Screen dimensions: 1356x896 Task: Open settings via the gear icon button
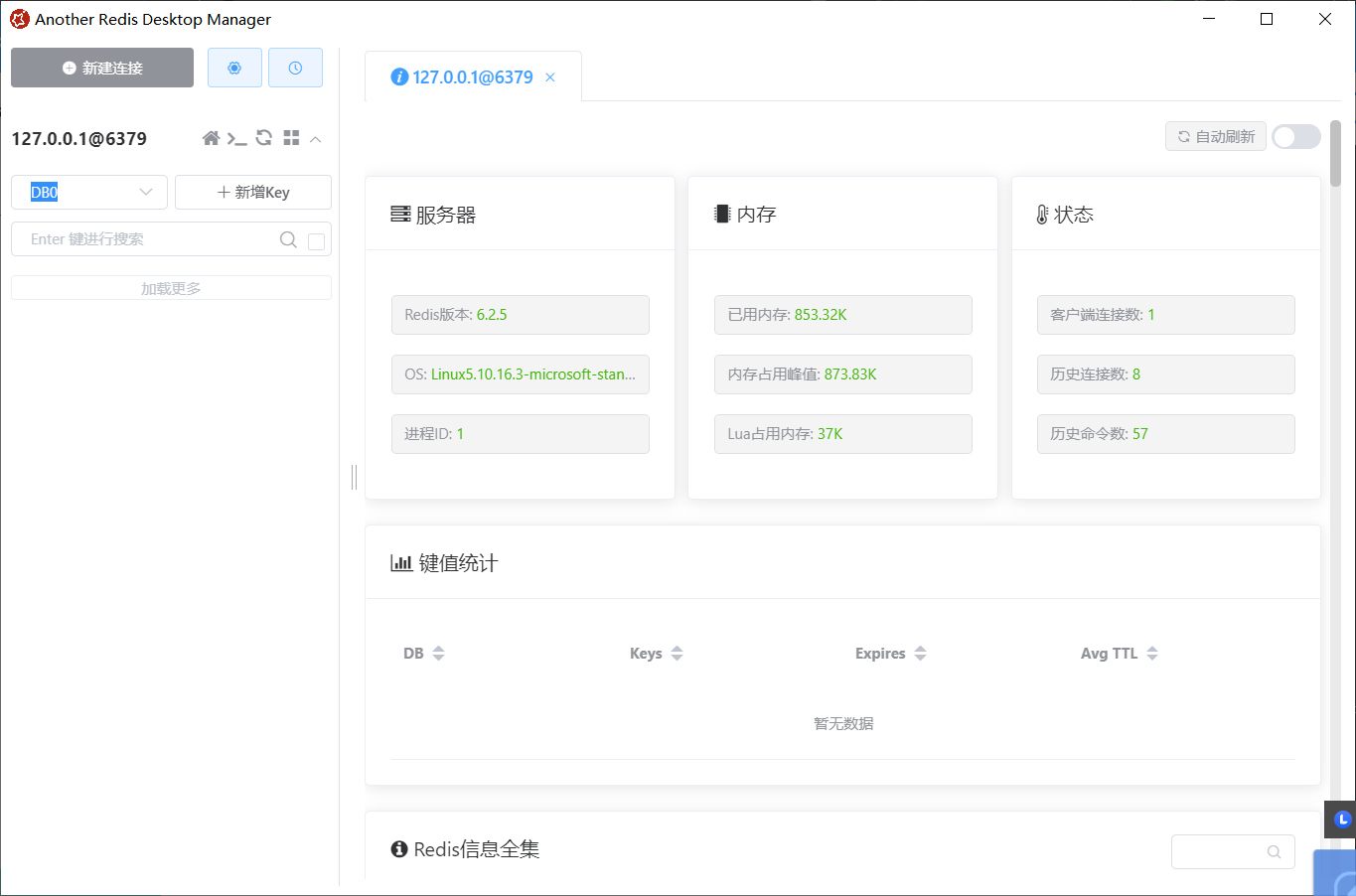point(234,68)
